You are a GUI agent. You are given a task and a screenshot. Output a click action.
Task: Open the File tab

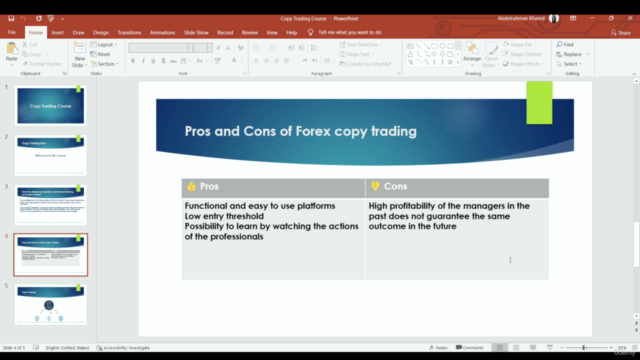coord(12,32)
